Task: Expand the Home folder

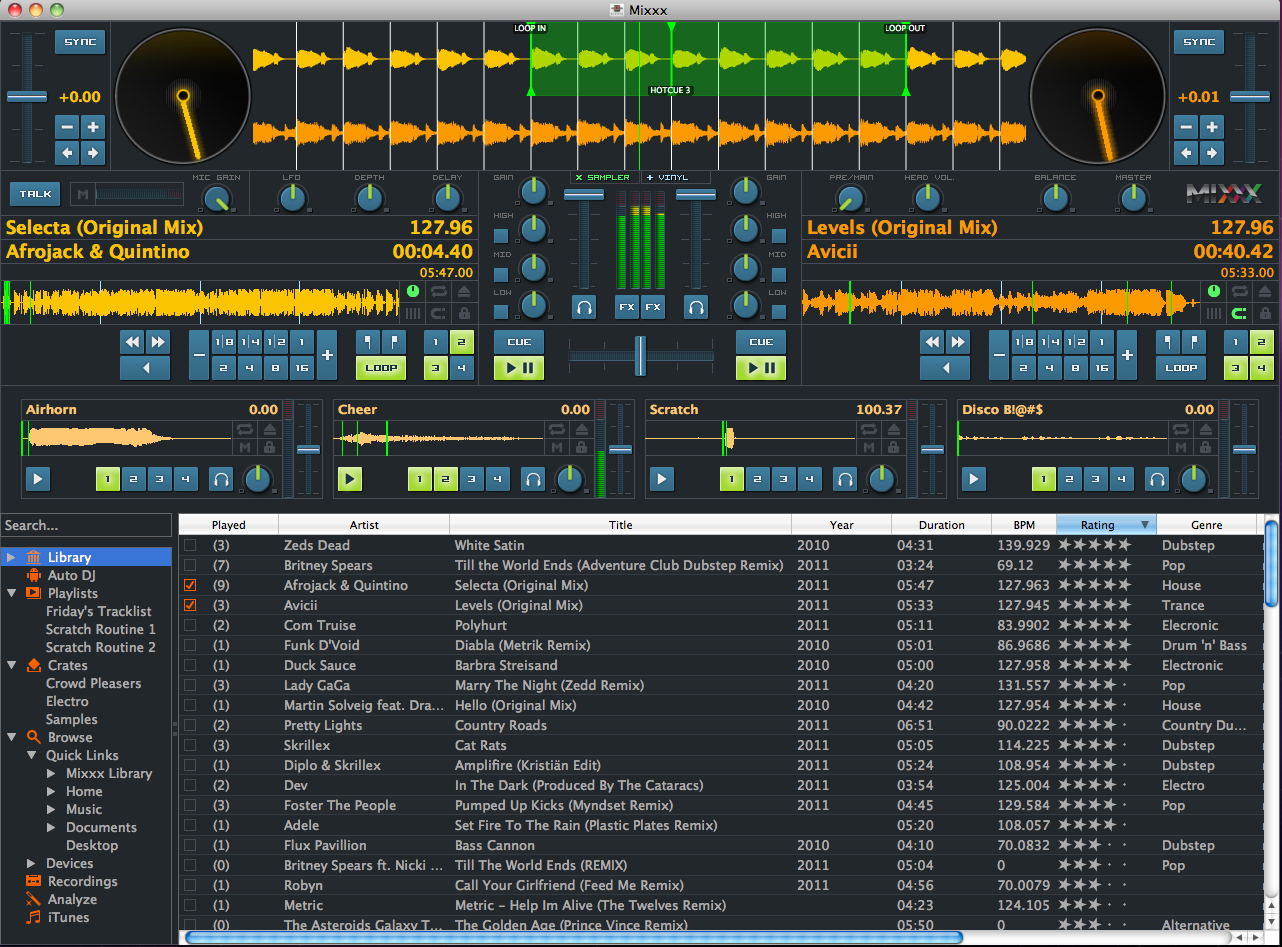Action: [x=51, y=791]
